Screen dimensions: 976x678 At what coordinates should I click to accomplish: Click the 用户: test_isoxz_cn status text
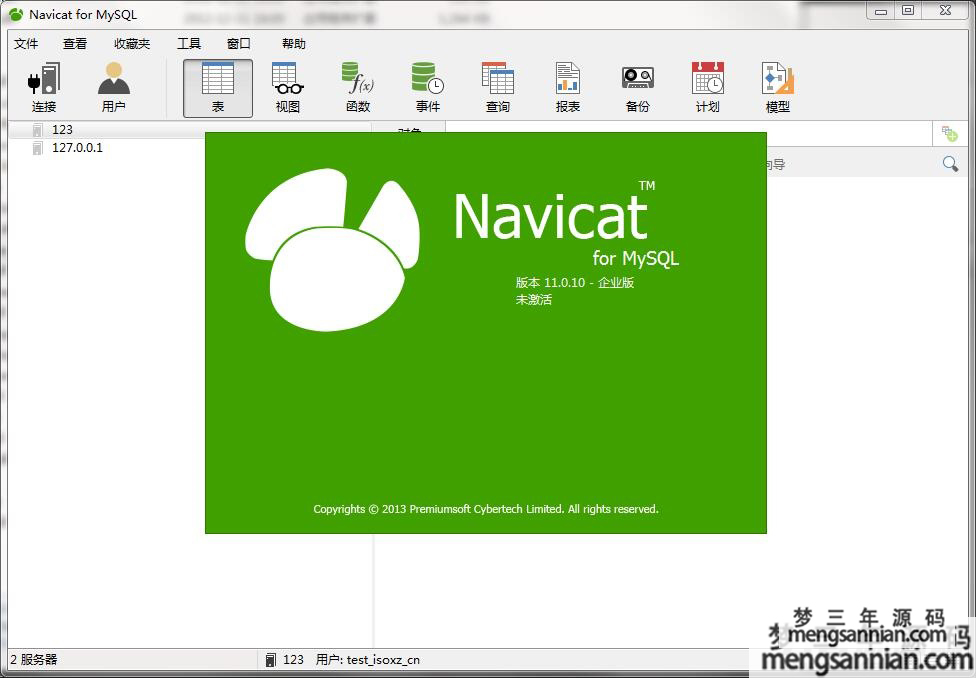(367, 660)
